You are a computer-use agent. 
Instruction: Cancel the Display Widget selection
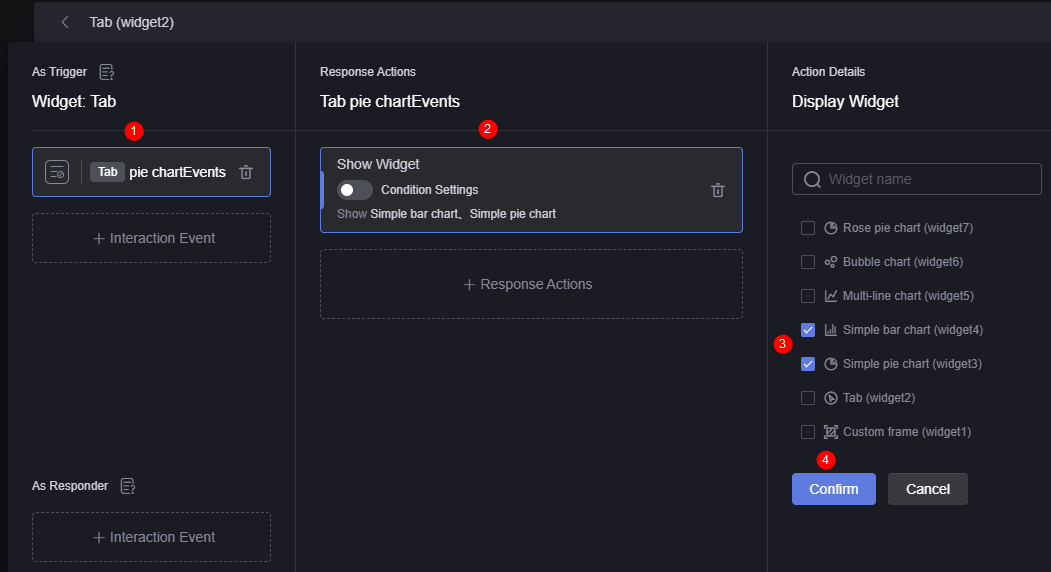click(928, 489)
